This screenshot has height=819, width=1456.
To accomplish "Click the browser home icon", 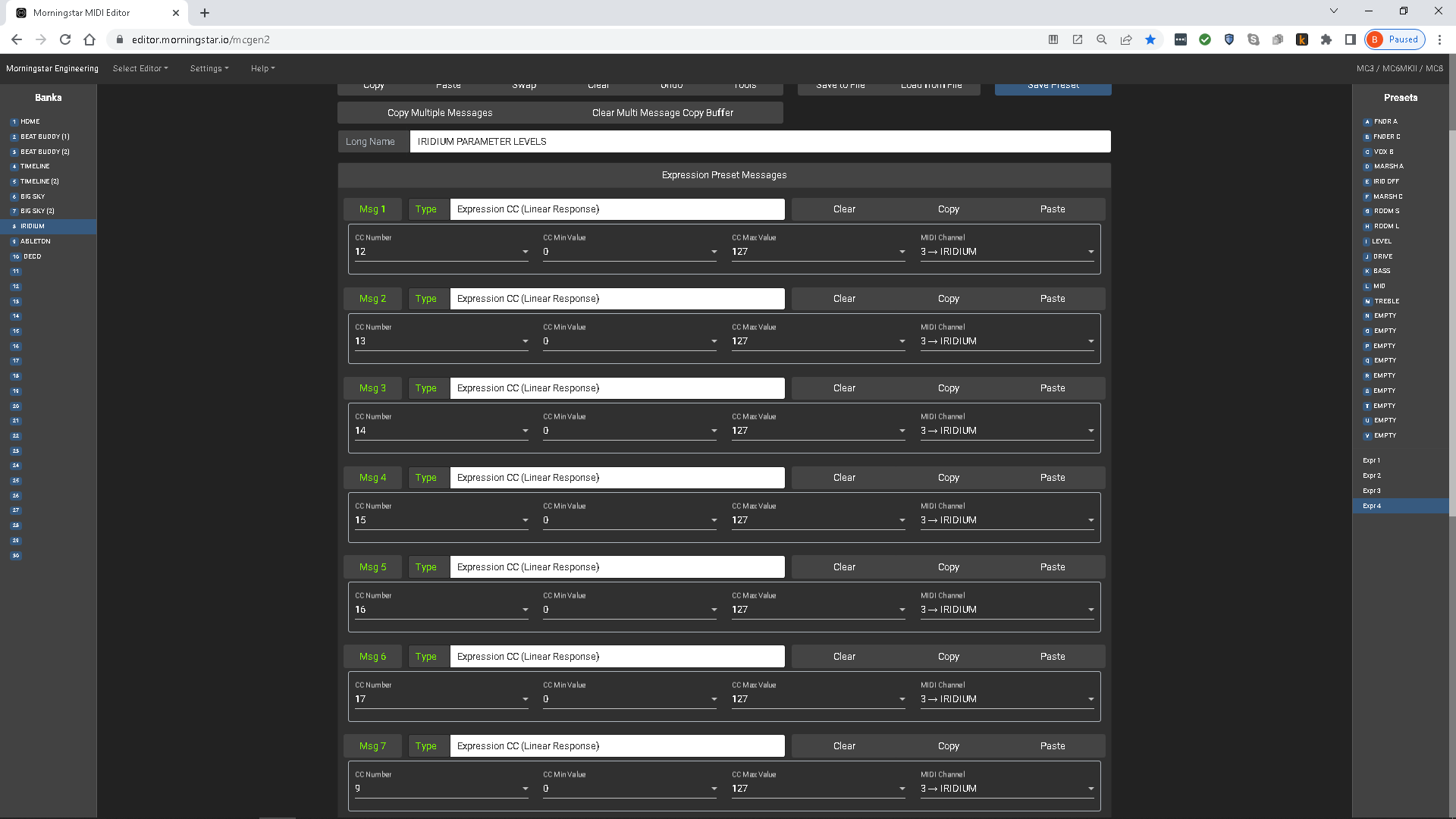I will (x=89, y=39).
